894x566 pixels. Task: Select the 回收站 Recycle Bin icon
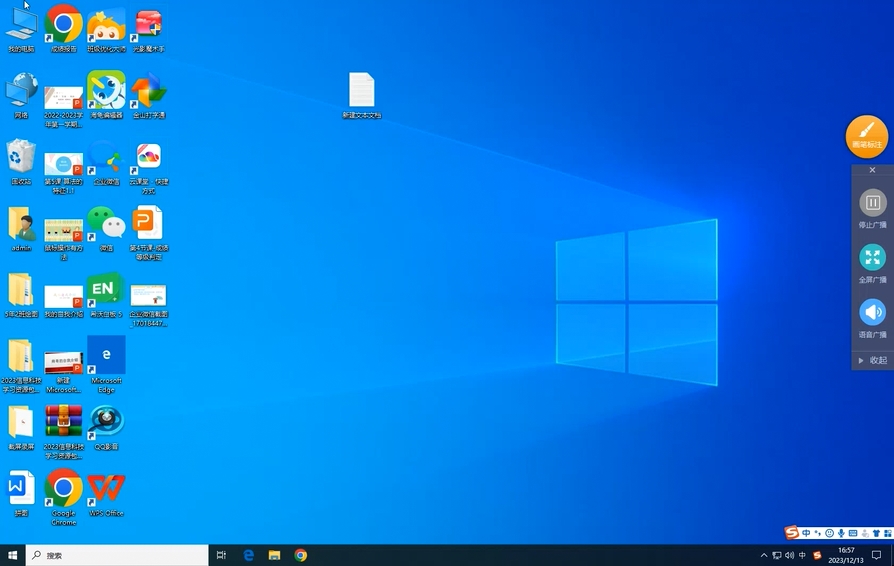coord(21,162)
